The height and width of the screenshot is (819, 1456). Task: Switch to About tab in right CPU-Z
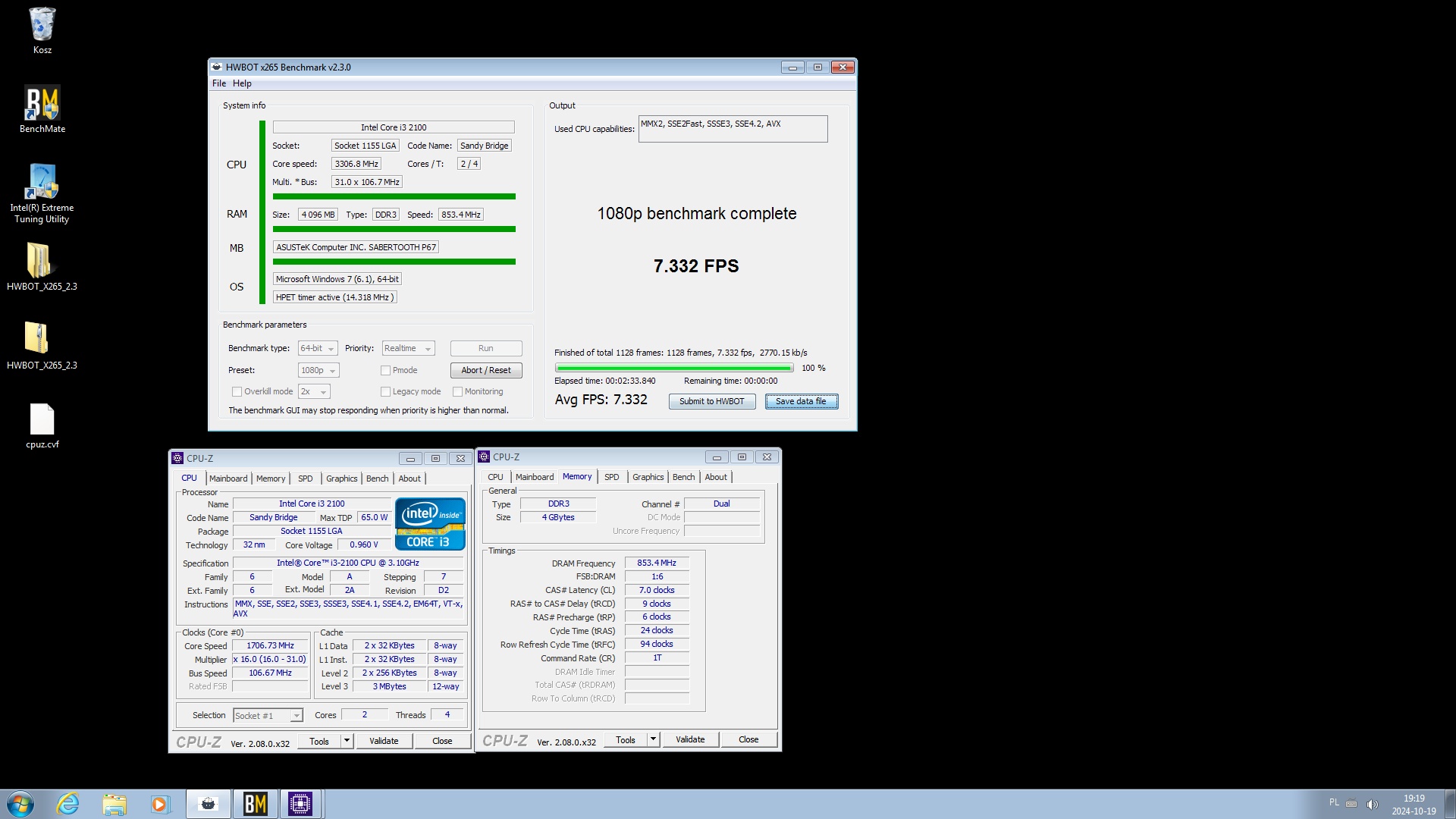(716, 477)
